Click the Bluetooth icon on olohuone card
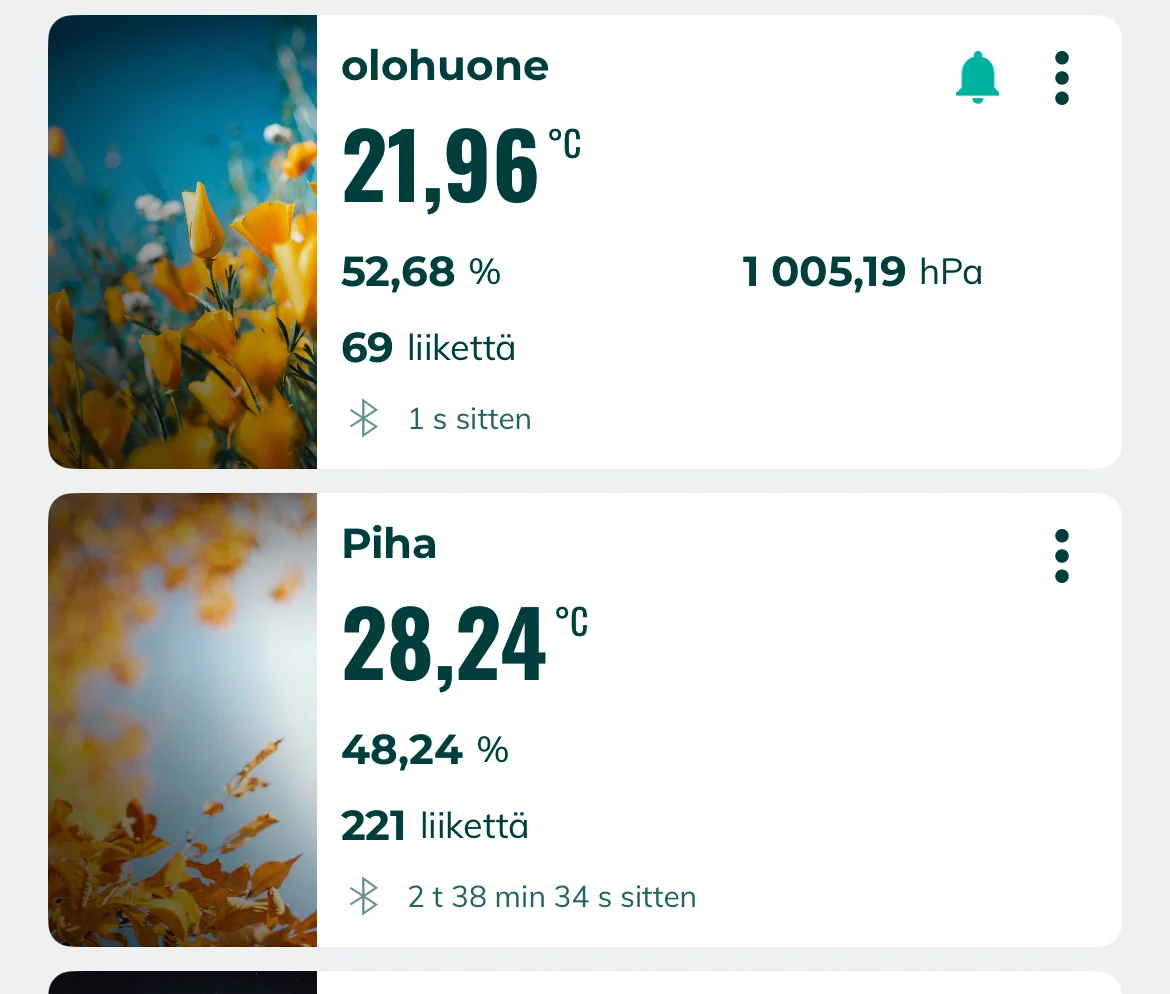Screen dimensions: 1170x994 (x=364, y=418)
